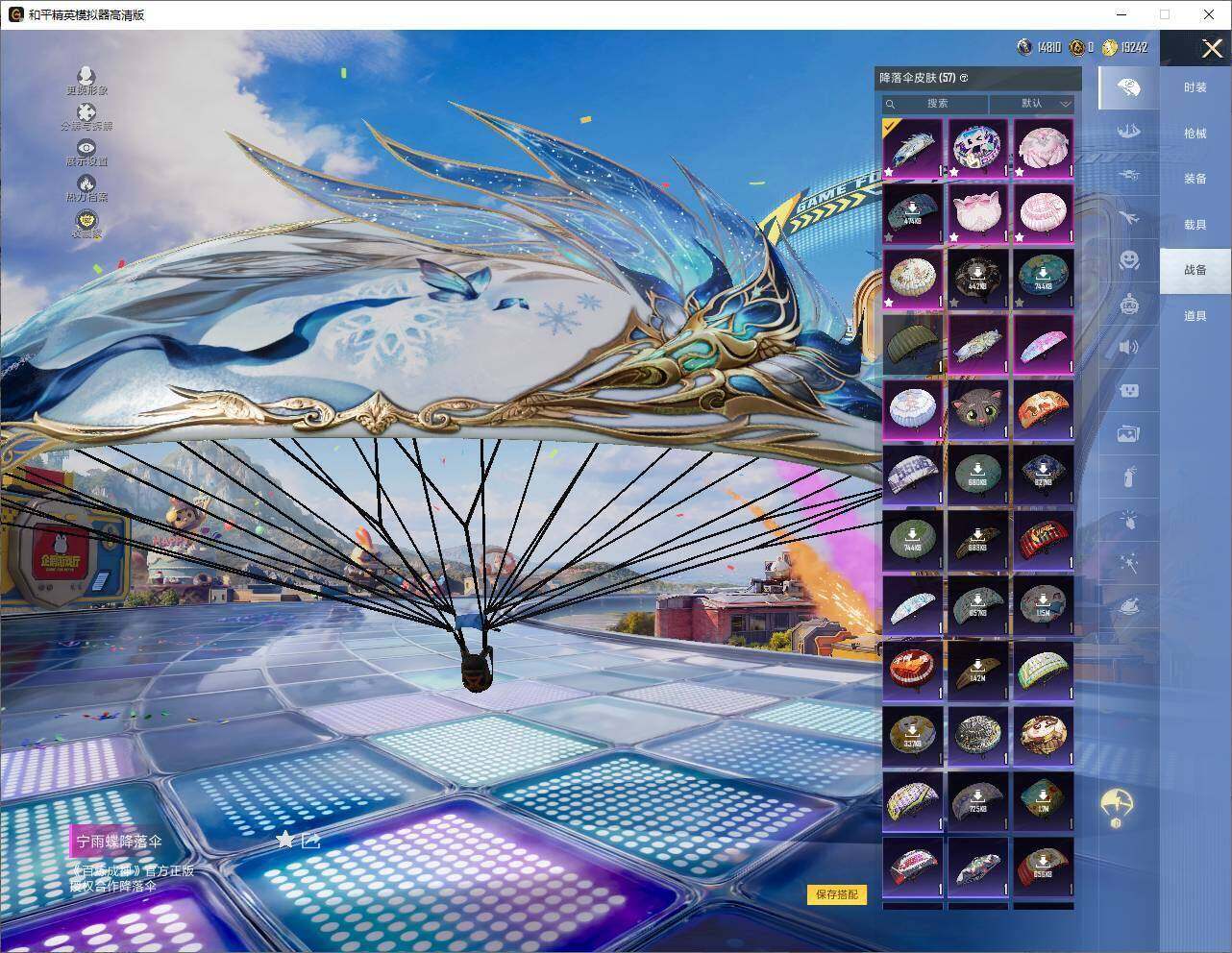Download the 857KB parachute skin
The width and height of the screenshot is (1232, 953).
point(978,605)
